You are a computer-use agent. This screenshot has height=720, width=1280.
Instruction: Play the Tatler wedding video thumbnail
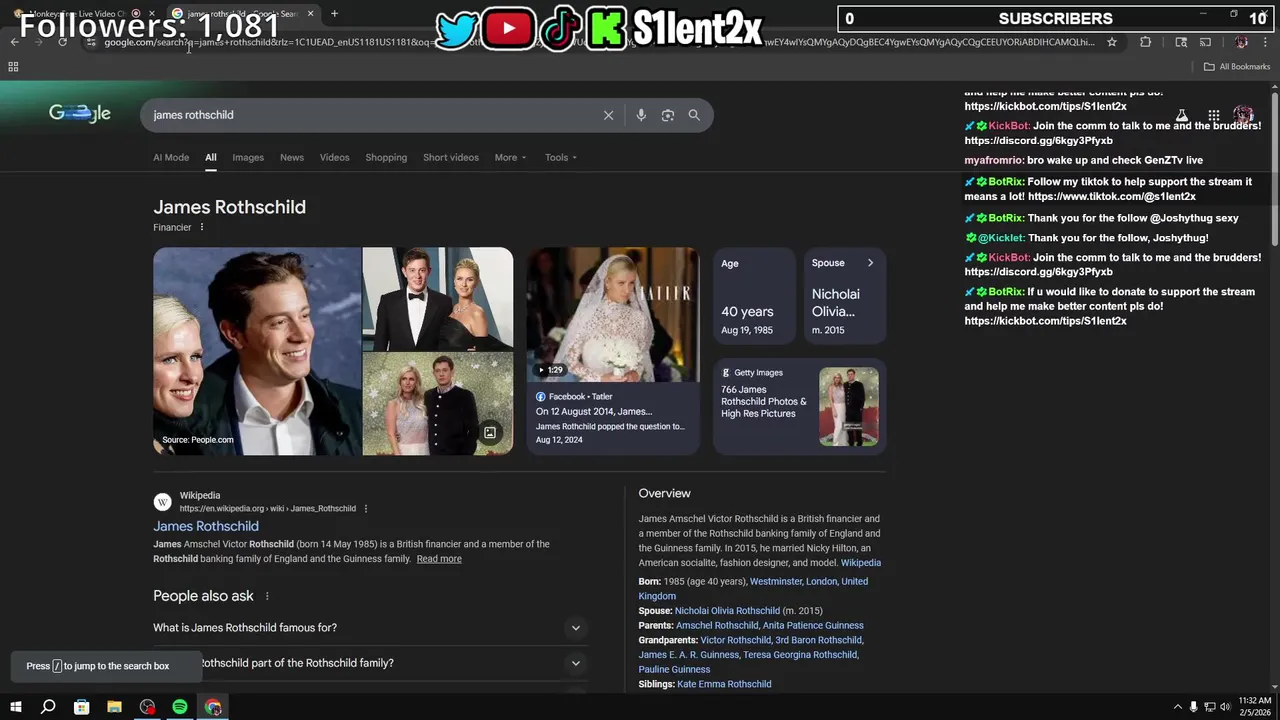[613, 314]
